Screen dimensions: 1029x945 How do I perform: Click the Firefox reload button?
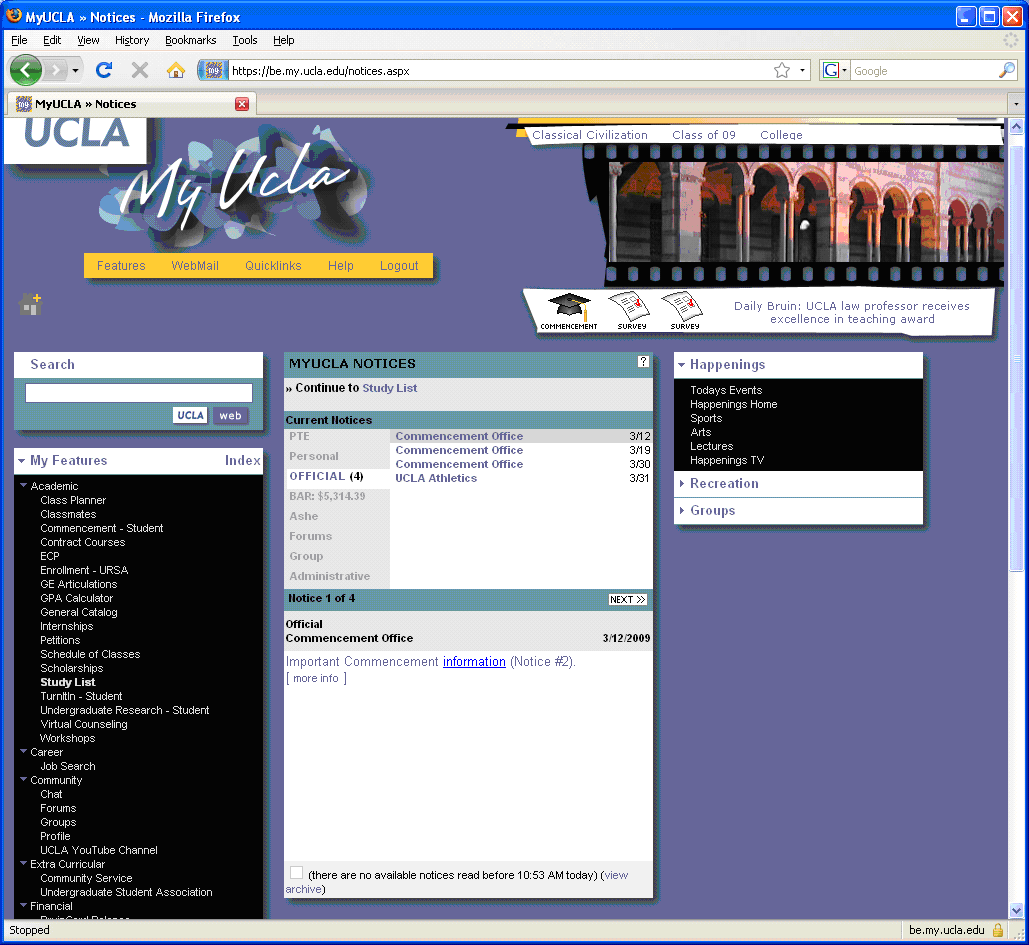pos(103,70)
